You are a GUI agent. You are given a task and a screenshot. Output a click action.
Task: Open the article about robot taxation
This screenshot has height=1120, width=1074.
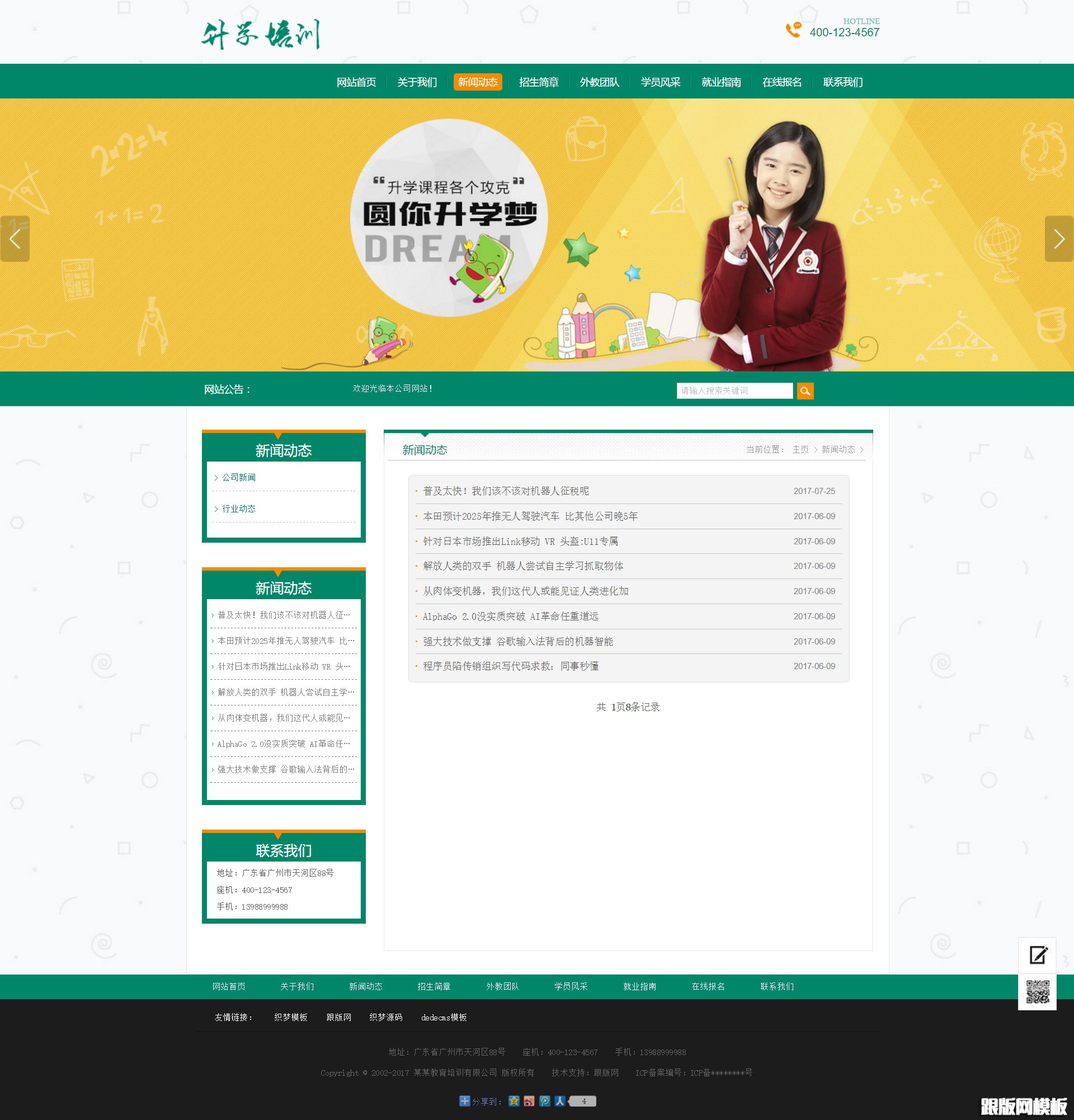click(506, 491)
